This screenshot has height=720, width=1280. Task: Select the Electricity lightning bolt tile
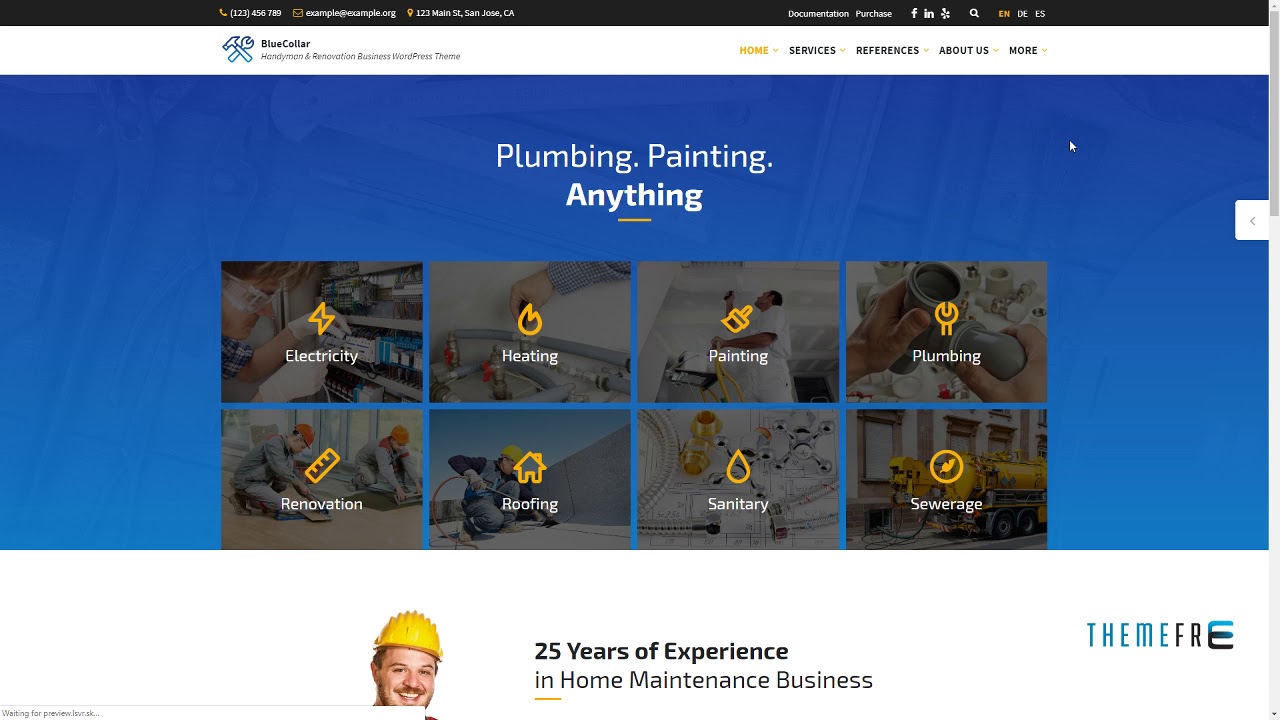[x=322, y=332]
